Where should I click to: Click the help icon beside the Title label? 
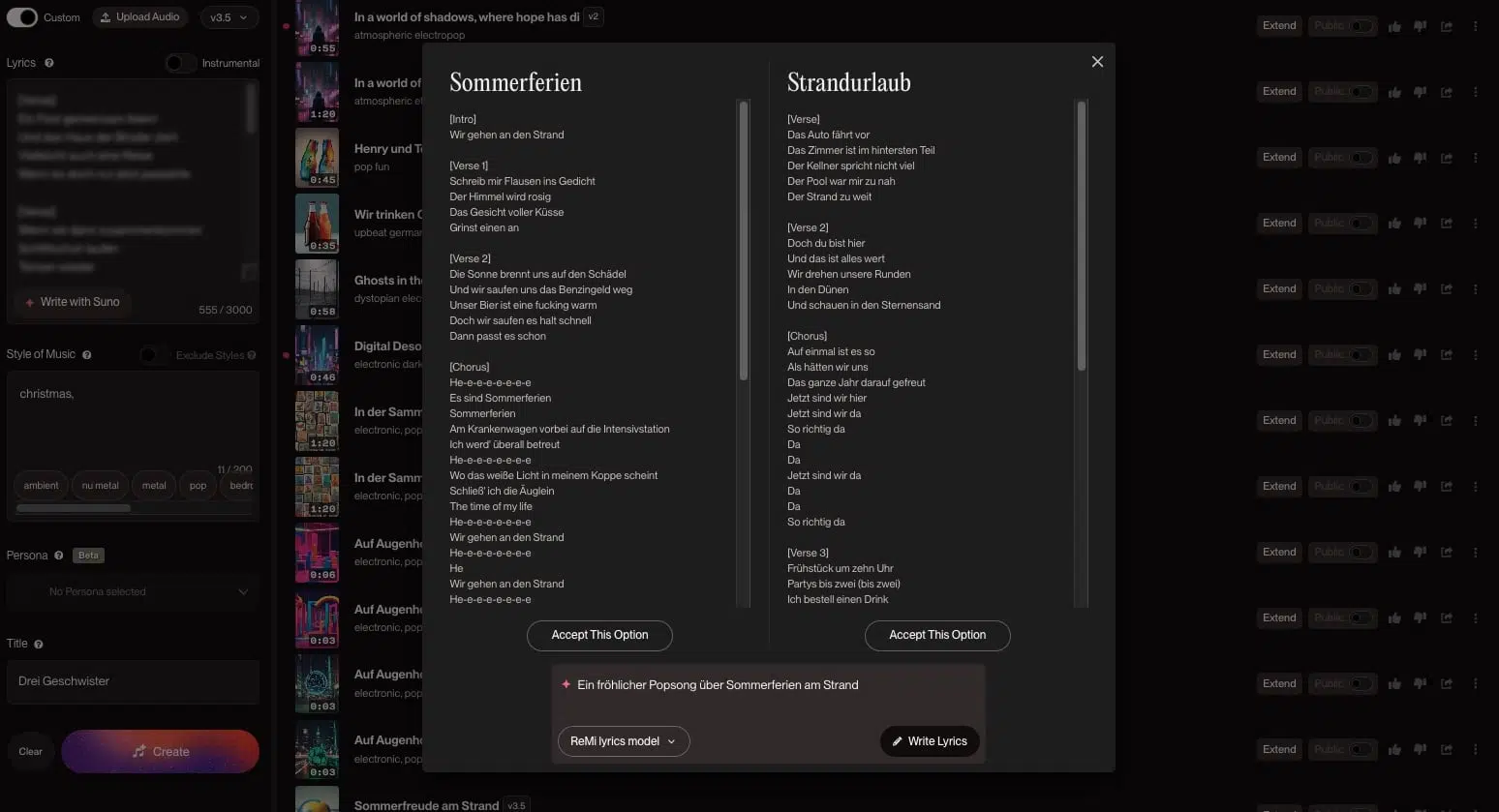click(x=37, y=643)
